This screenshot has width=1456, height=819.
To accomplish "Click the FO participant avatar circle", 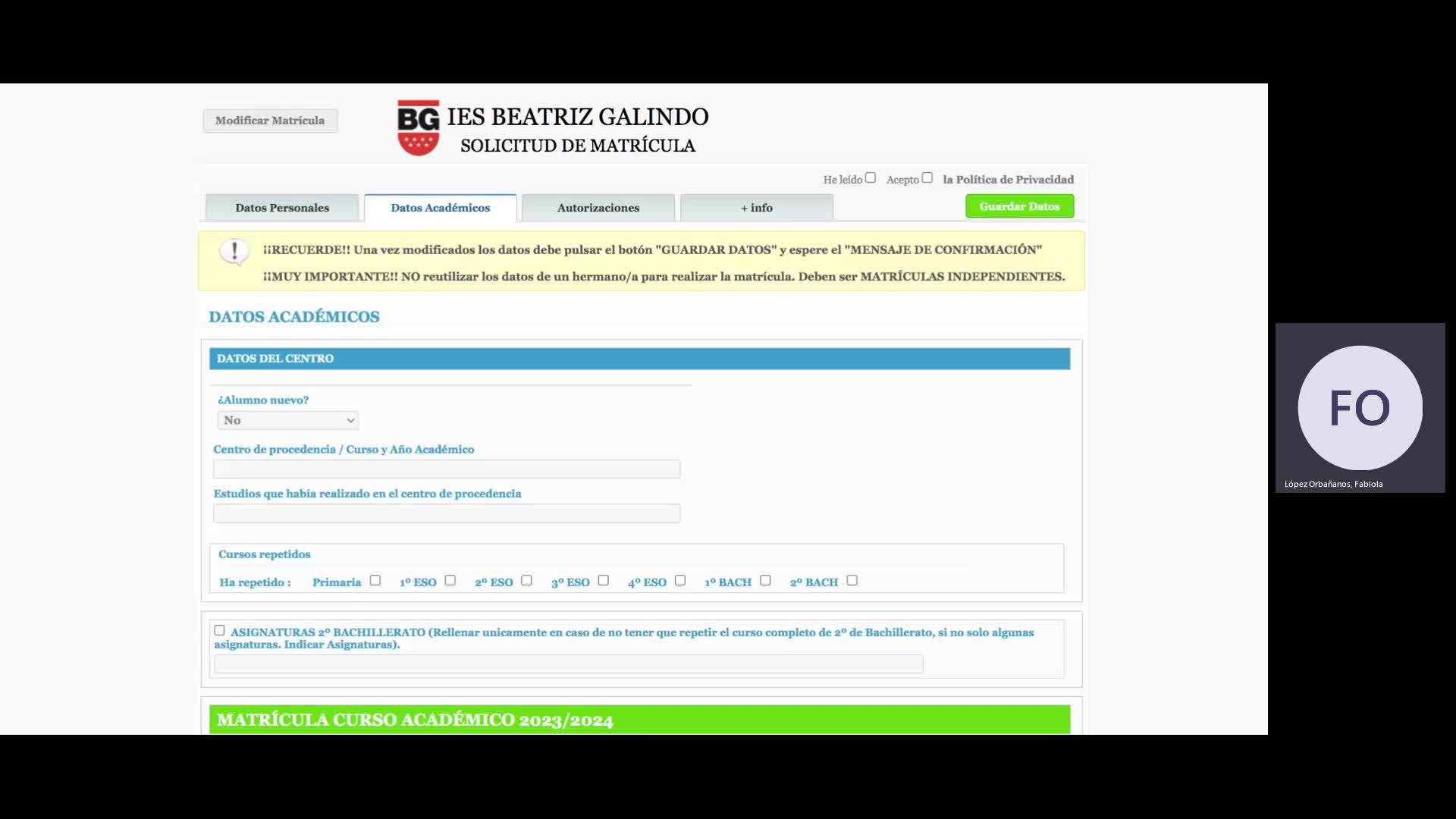I will (x=1359, y=408).
